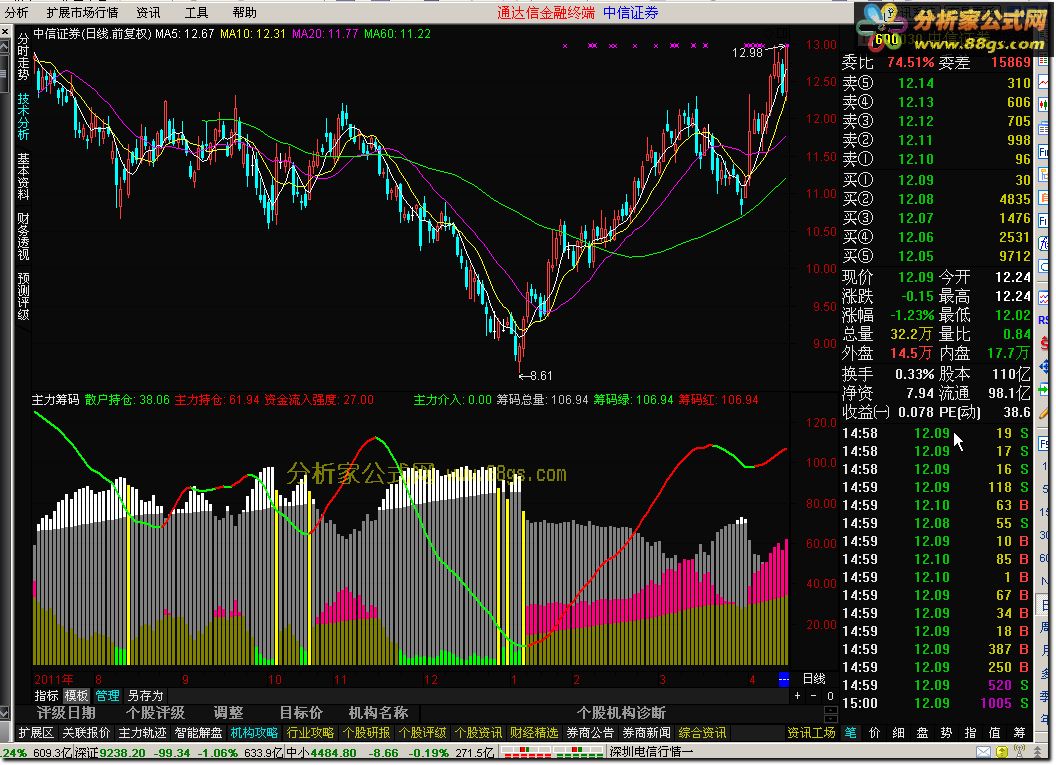Select the 价 price tab
The image size is (1056, 765).
click(874, 733)
